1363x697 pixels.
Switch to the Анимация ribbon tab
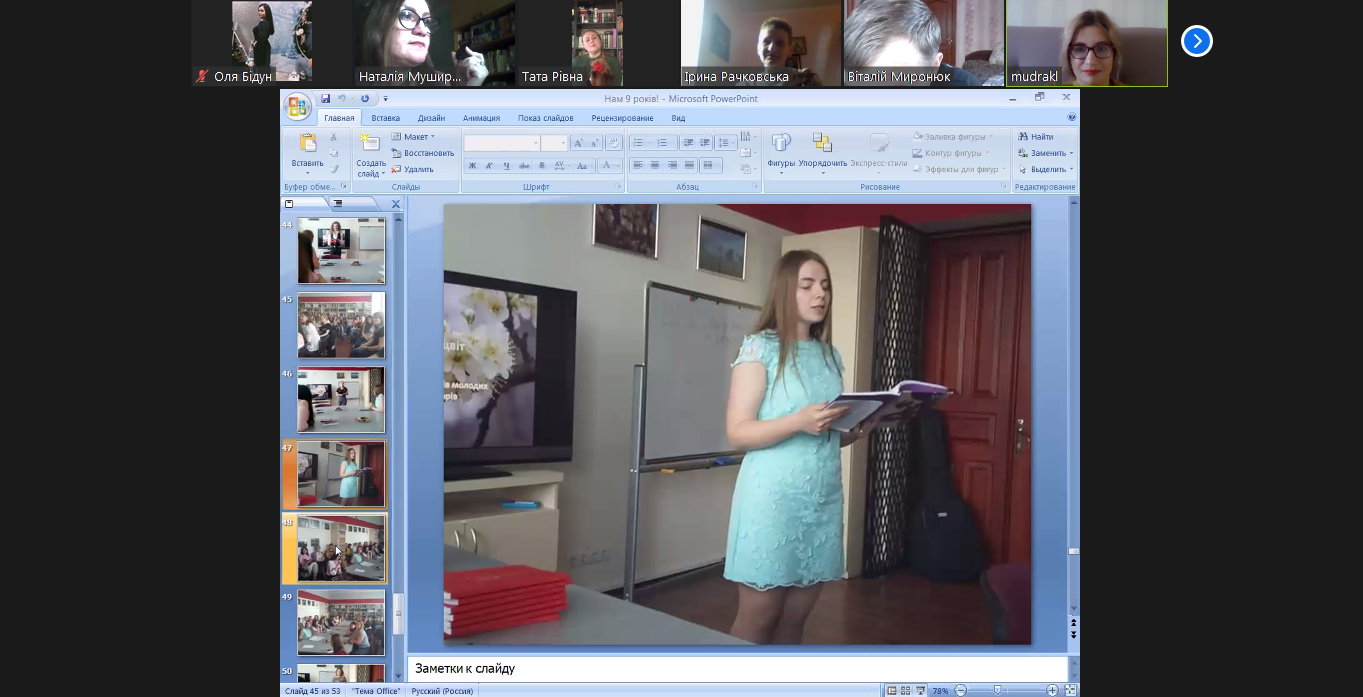pyautogui.click(x=481, y=118)
